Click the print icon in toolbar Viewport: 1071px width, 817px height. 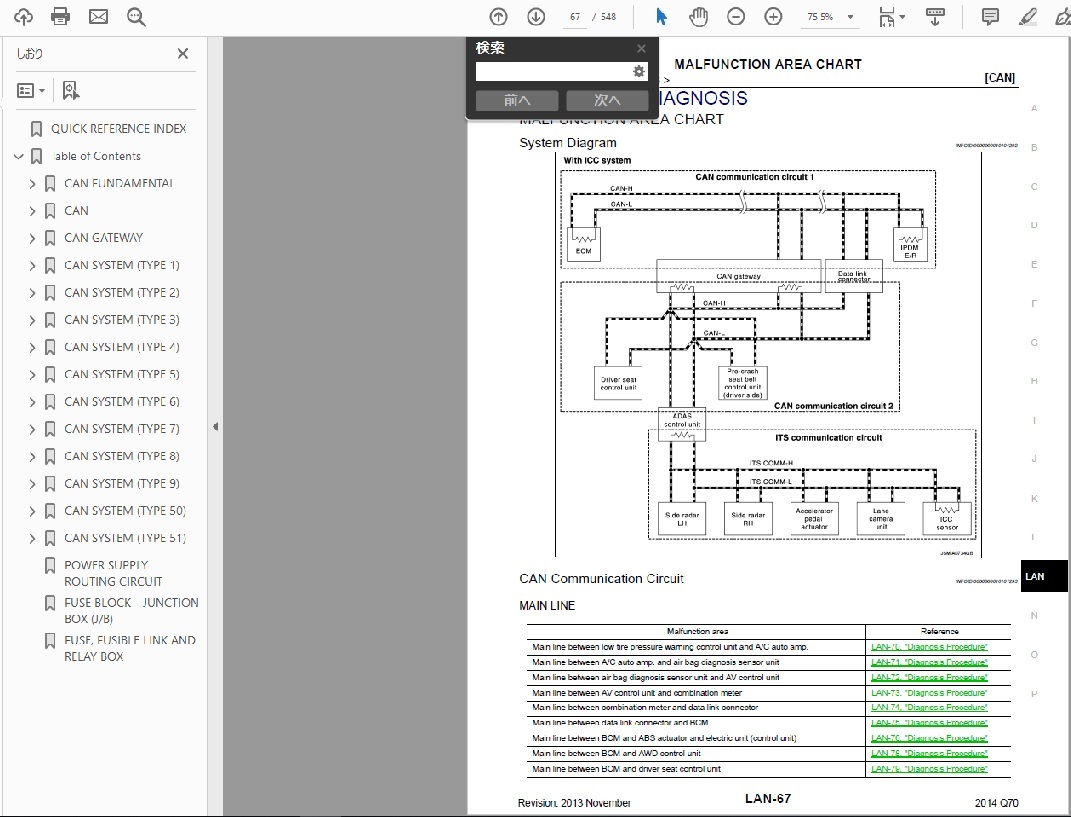61,17
